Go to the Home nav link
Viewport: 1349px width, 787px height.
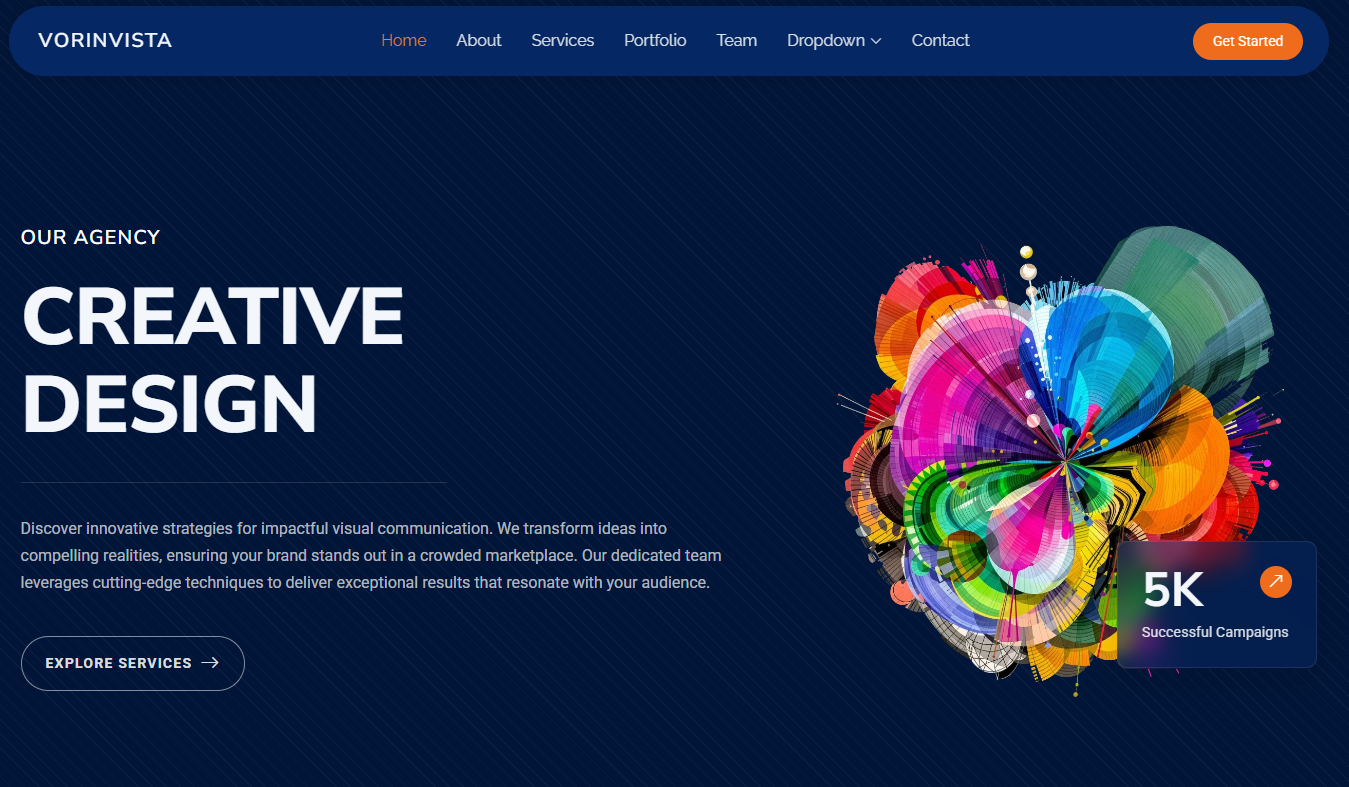(x=404, y=41)
